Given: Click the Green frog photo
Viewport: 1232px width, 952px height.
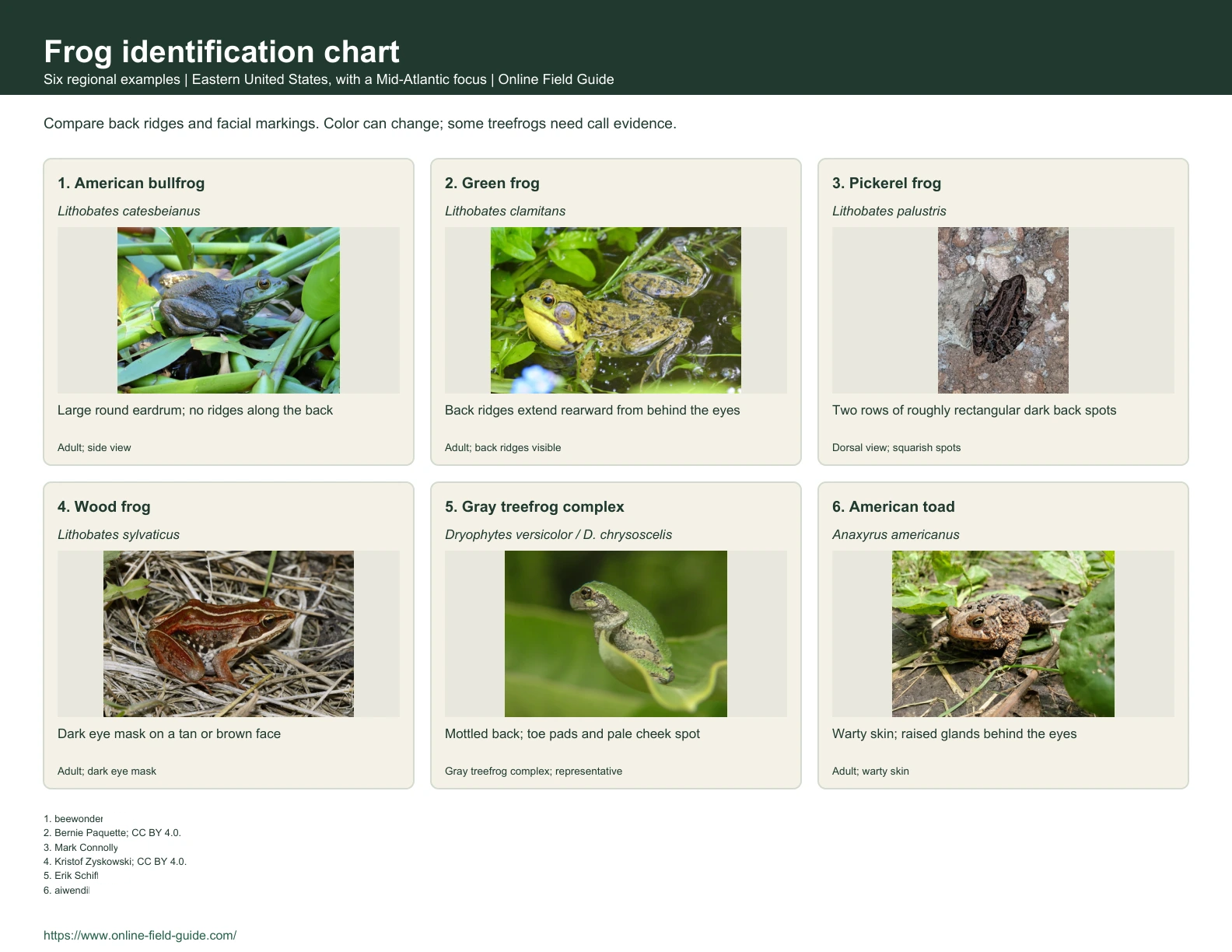Looking at the screenshot, I should click(616, 310).
